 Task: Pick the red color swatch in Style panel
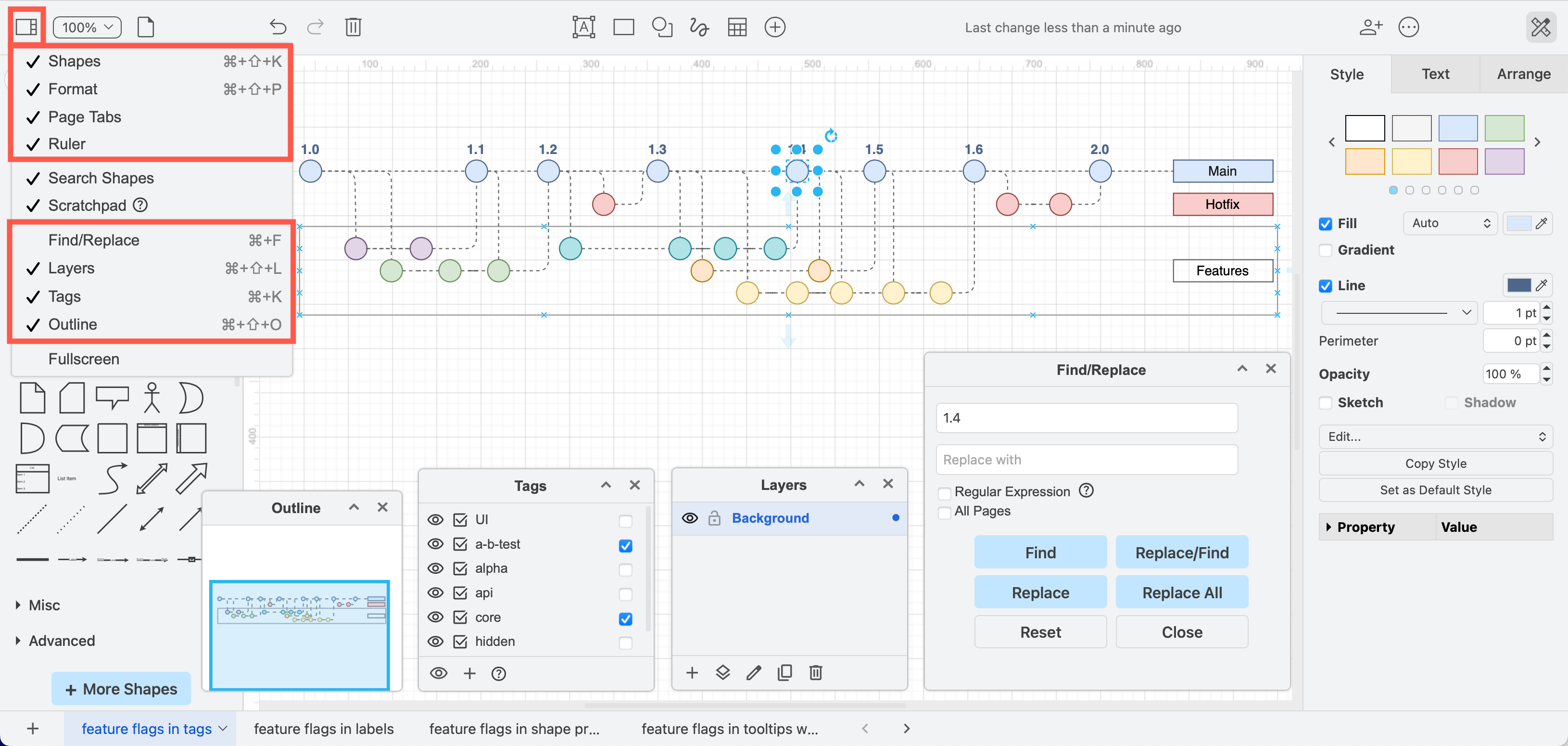(1458, 161)
